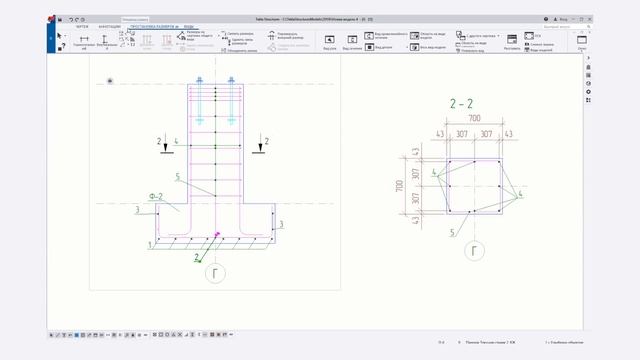
Task: Select the section title 2 – 2
Action: [x=461, y=104]
